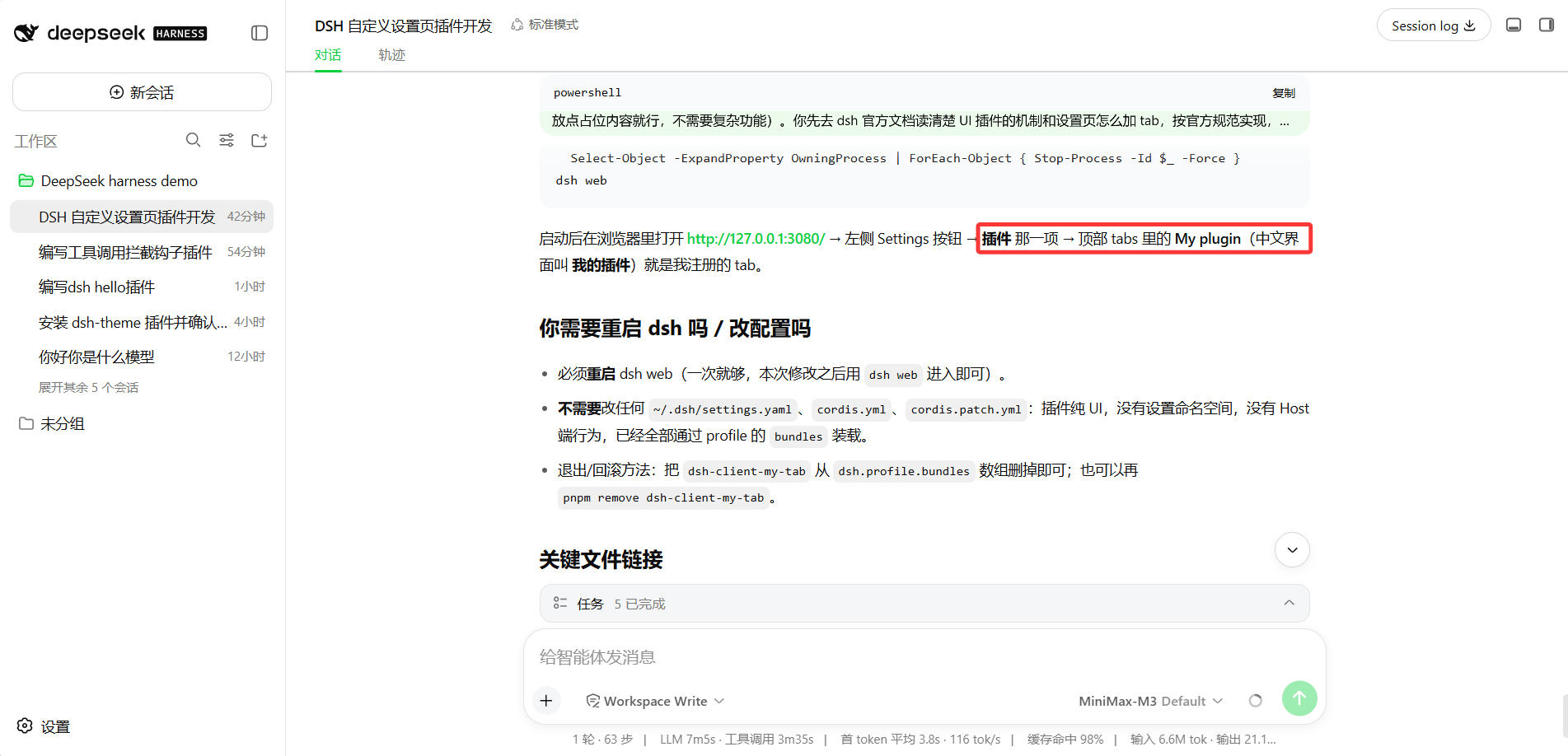The height and width of the screenshot is (756, 1568).
Task: Open the MiniMax-M3 Default model selector
Action: pyautogui.click(x=1150, y=701)
